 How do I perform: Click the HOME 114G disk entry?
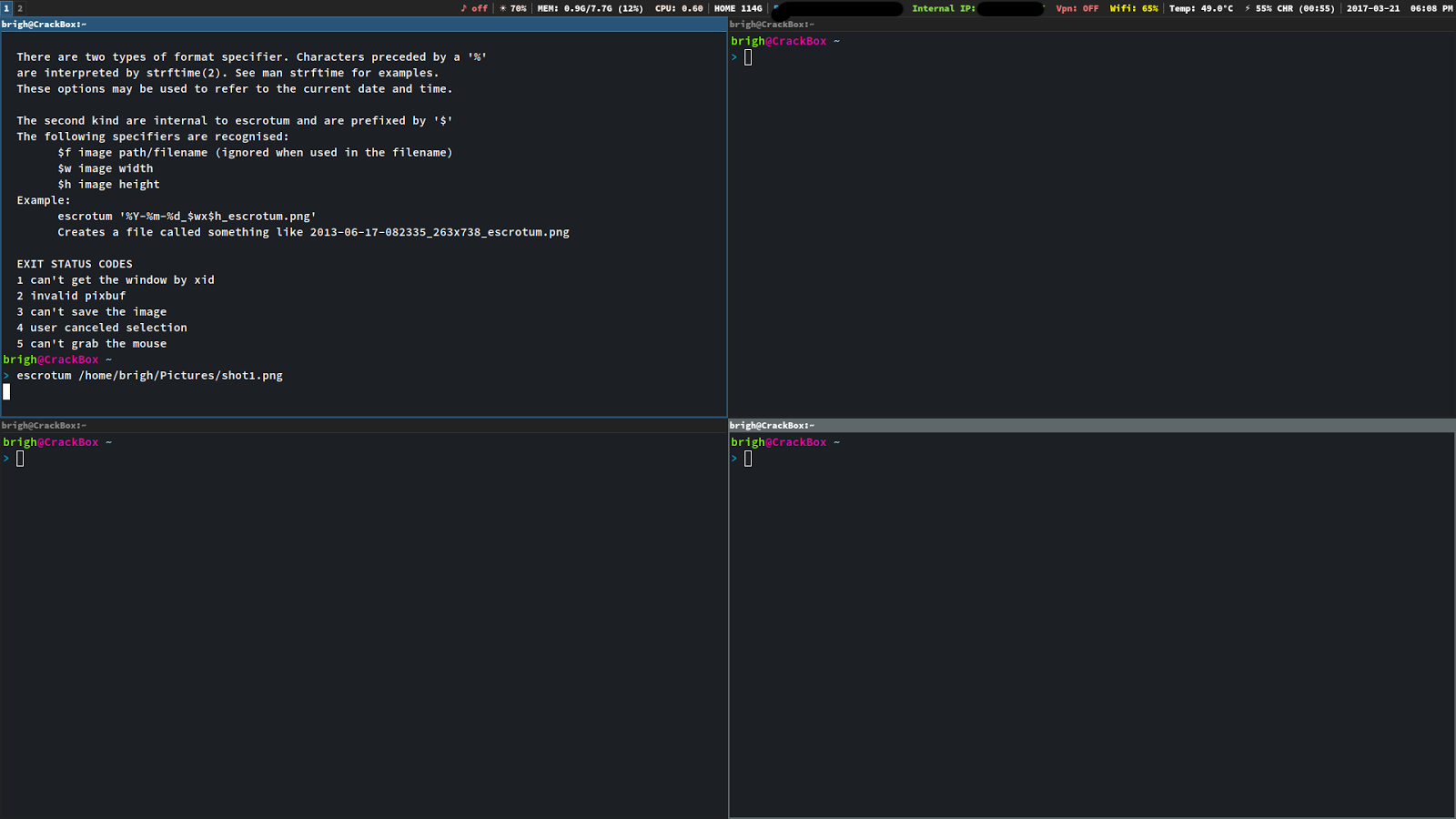coord(738,8)
